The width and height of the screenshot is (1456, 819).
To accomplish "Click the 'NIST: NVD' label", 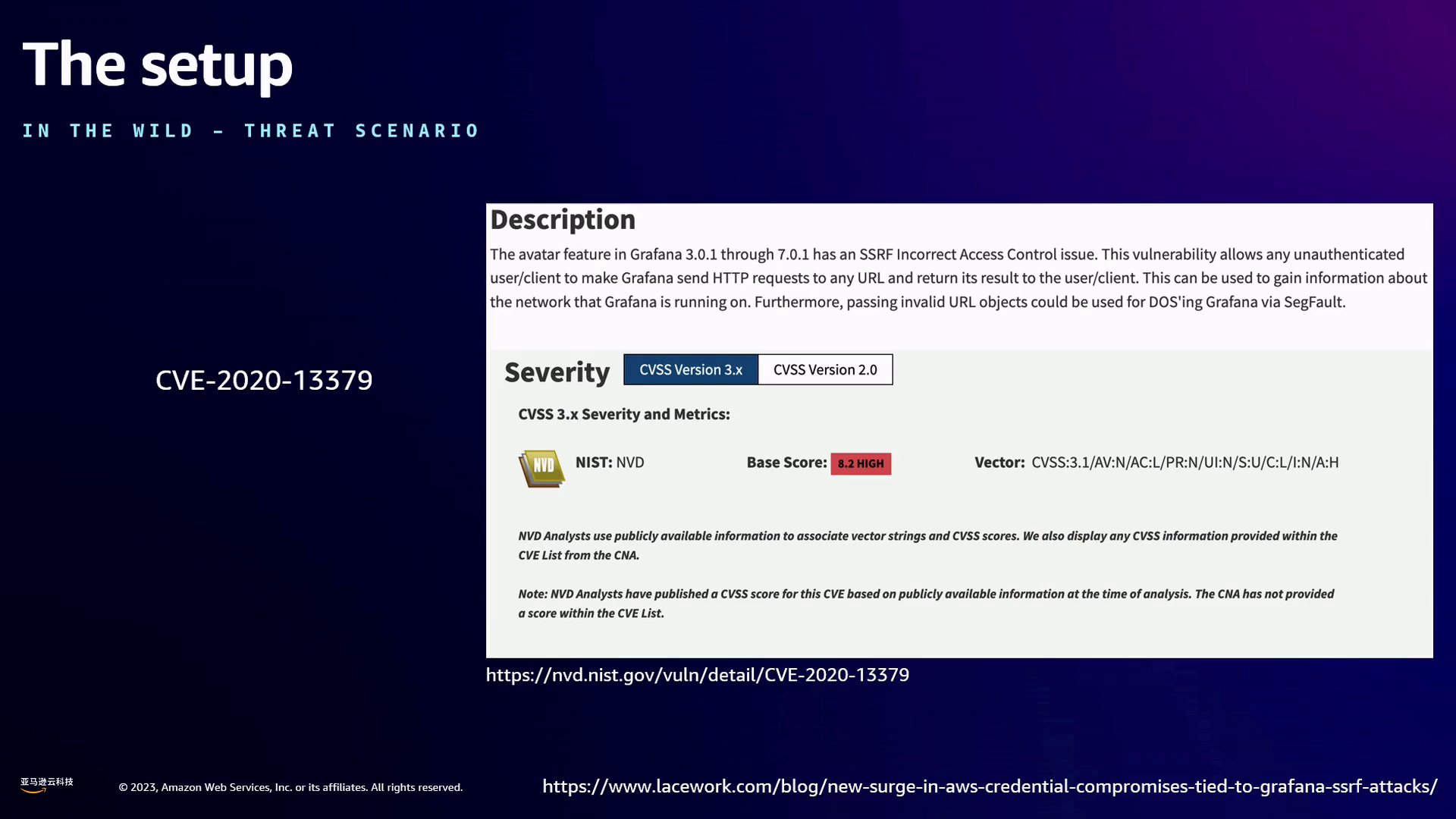I will point(610,462).
